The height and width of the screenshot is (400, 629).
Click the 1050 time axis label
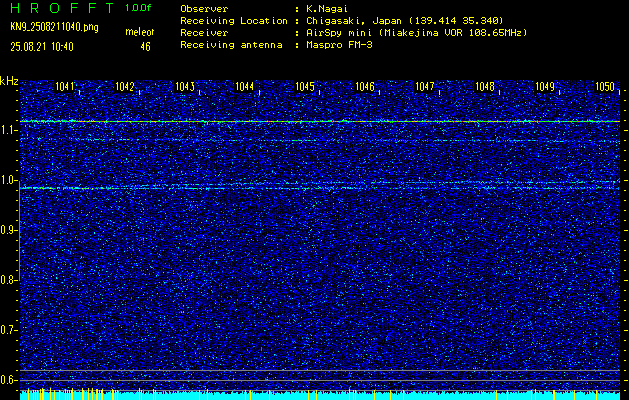605,86
